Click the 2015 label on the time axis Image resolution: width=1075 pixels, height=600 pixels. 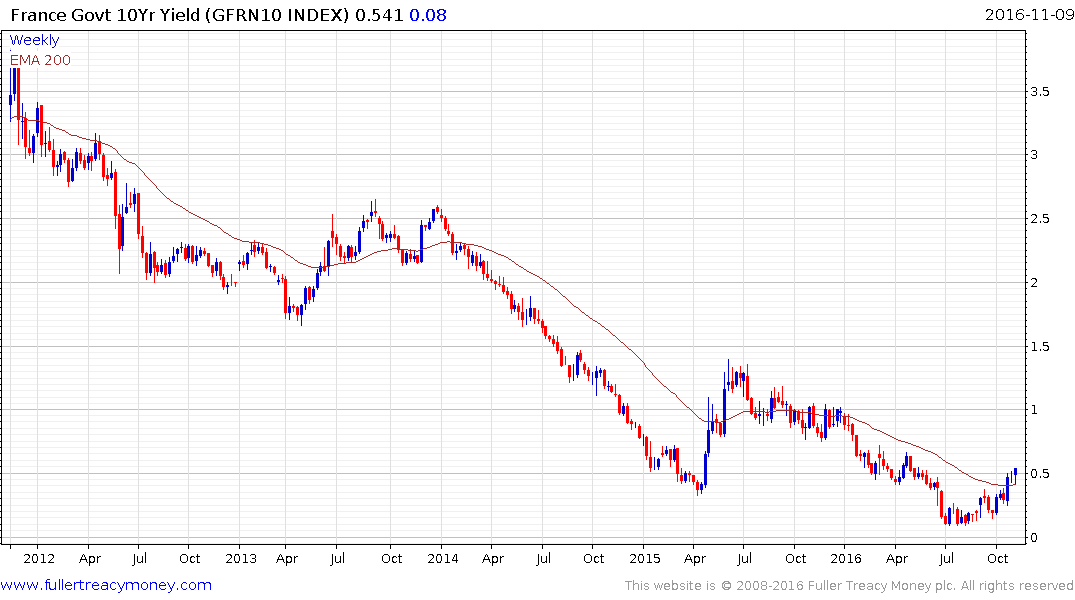pyautogui.click(x=644, y=558)
